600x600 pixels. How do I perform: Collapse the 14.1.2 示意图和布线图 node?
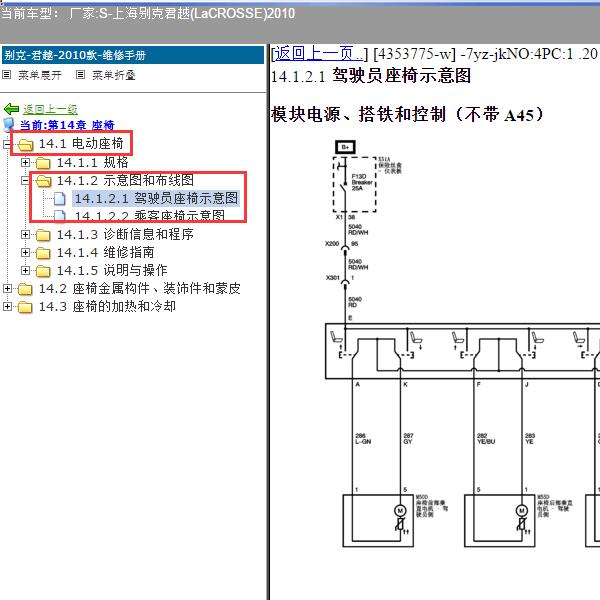coord(25,181)
